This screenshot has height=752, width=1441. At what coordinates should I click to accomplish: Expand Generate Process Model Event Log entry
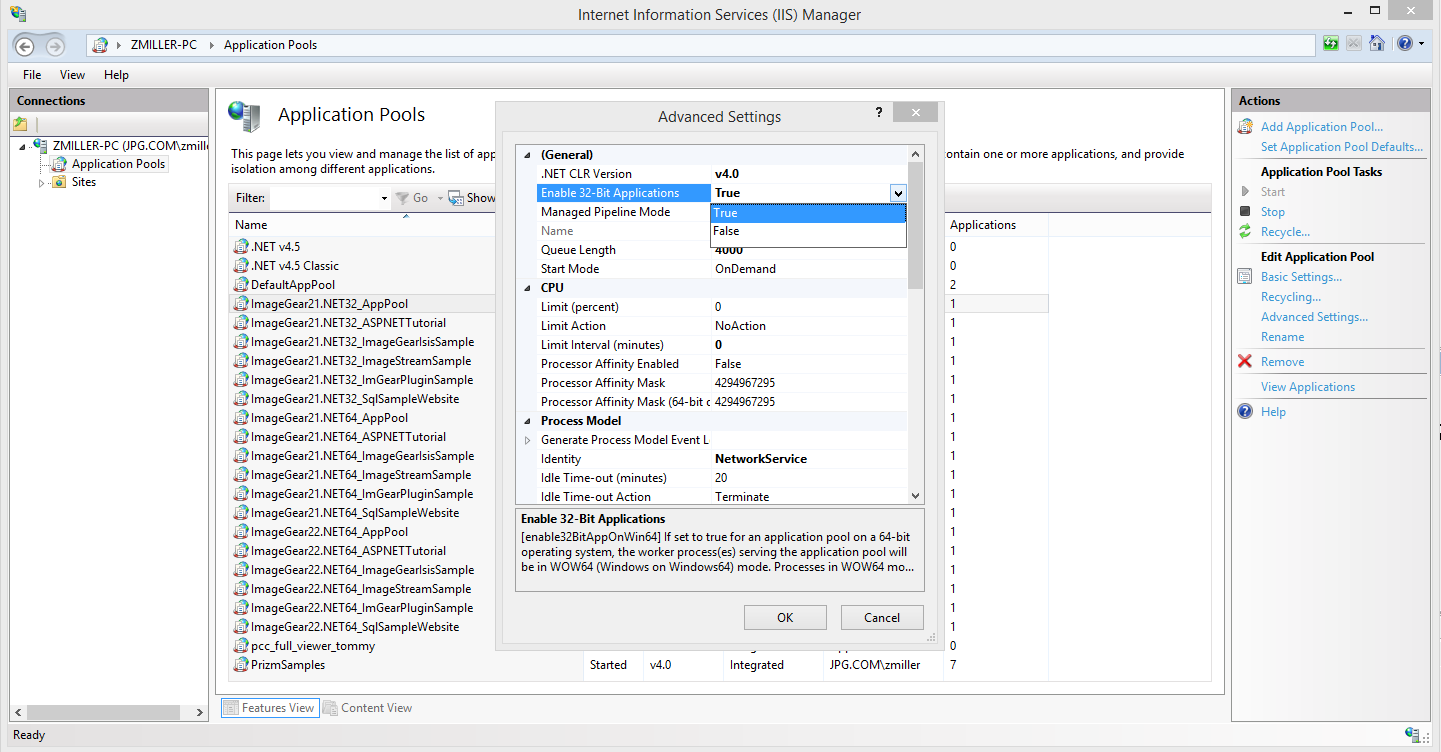point(528,440)
